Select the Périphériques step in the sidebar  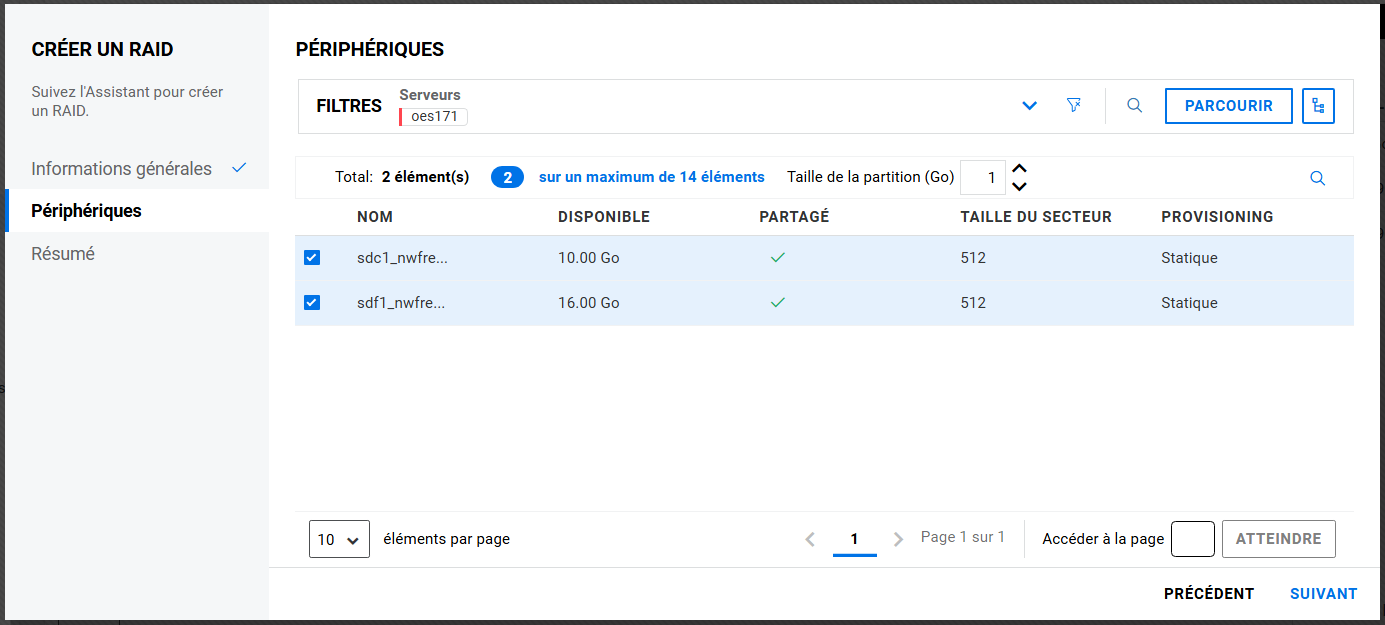[x=86, y=211]
